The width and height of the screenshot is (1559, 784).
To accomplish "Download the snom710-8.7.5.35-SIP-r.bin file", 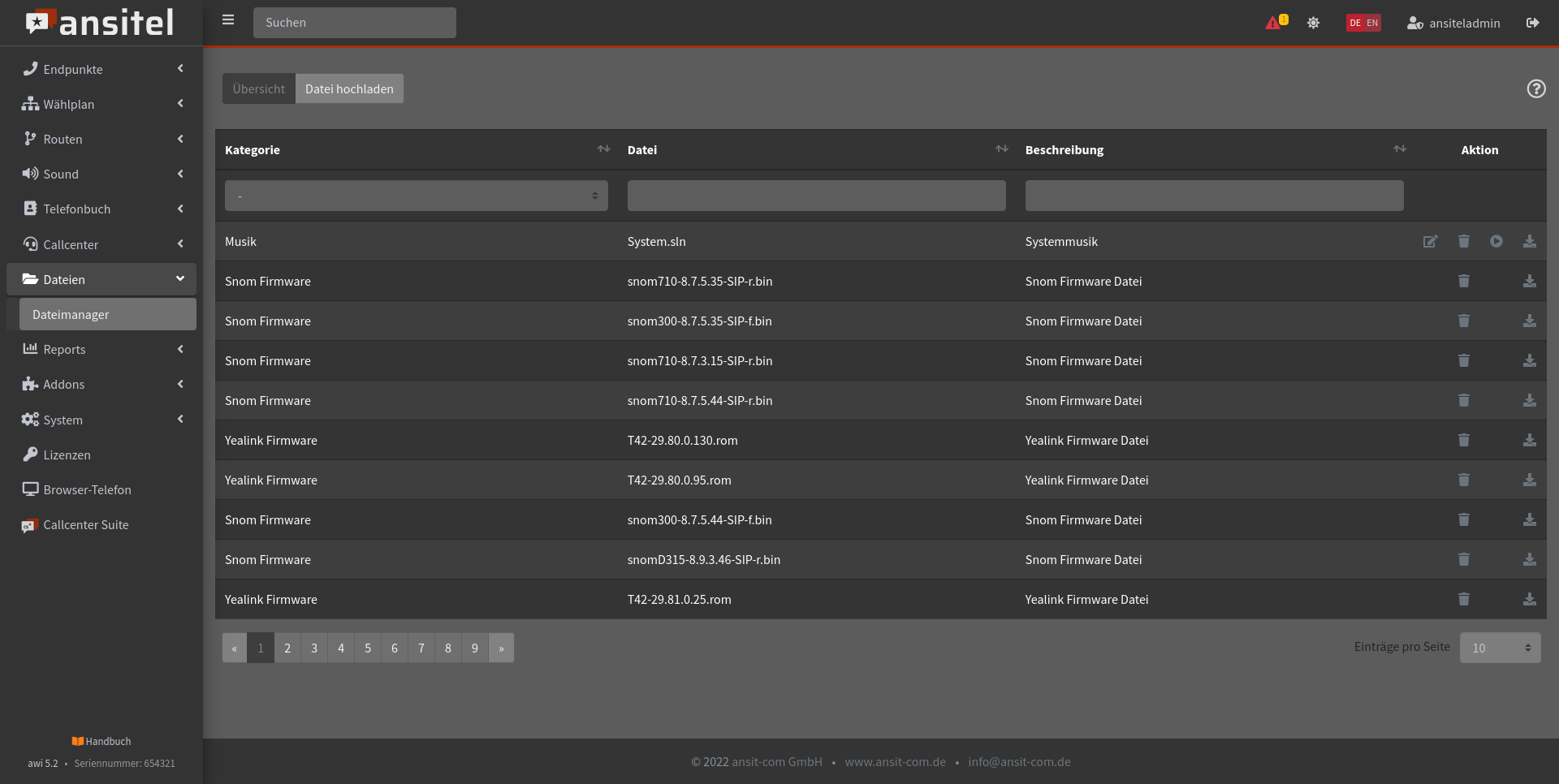I will (1529, 282).
